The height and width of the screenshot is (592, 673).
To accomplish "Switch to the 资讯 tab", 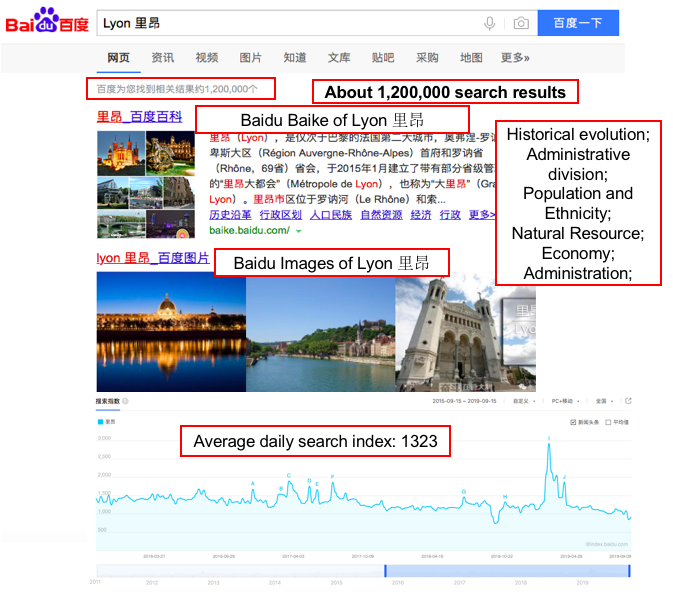I will [x=163, y=58].
